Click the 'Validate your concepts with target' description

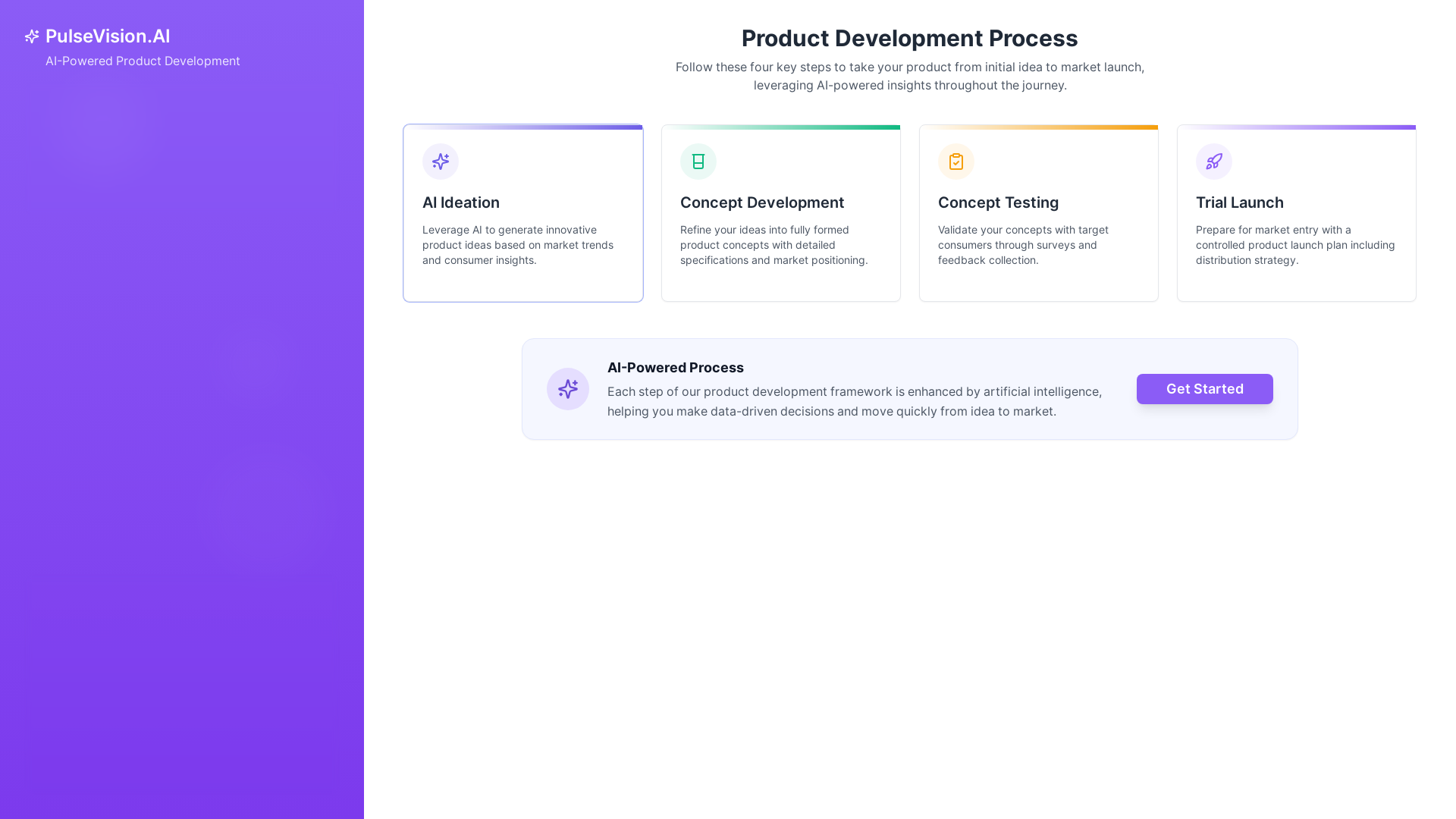1023,245
